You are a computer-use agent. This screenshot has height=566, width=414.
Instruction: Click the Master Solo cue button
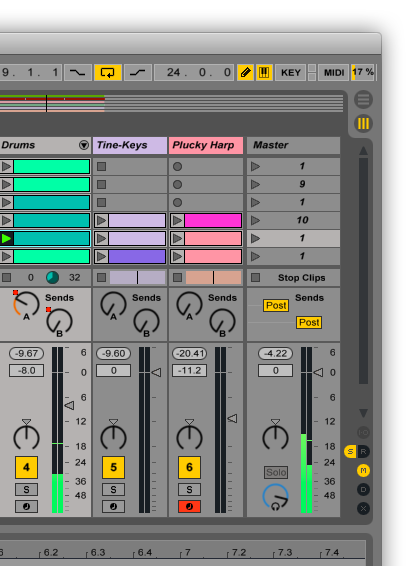[x=276, y=472]
